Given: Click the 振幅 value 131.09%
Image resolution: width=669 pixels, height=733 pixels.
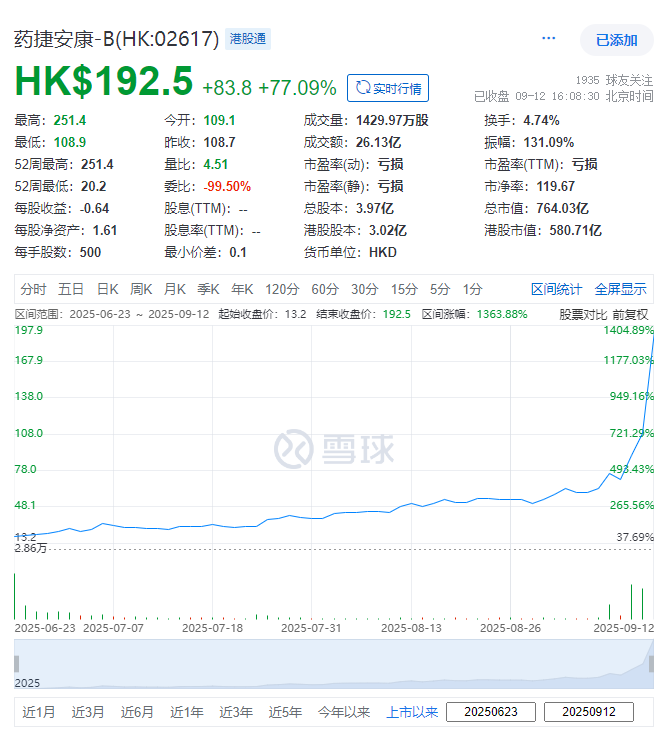Looking at the screenshot, I should (x=549, y=143).
